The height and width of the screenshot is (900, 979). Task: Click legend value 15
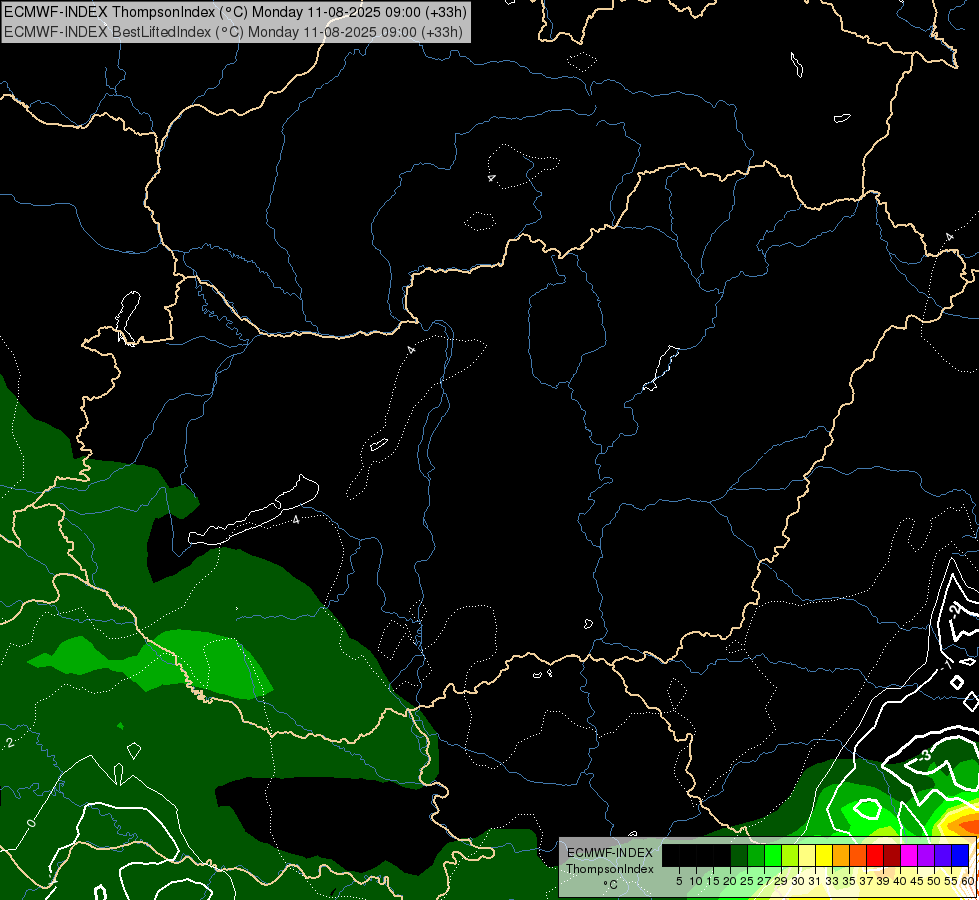click(x=713, y=881)
